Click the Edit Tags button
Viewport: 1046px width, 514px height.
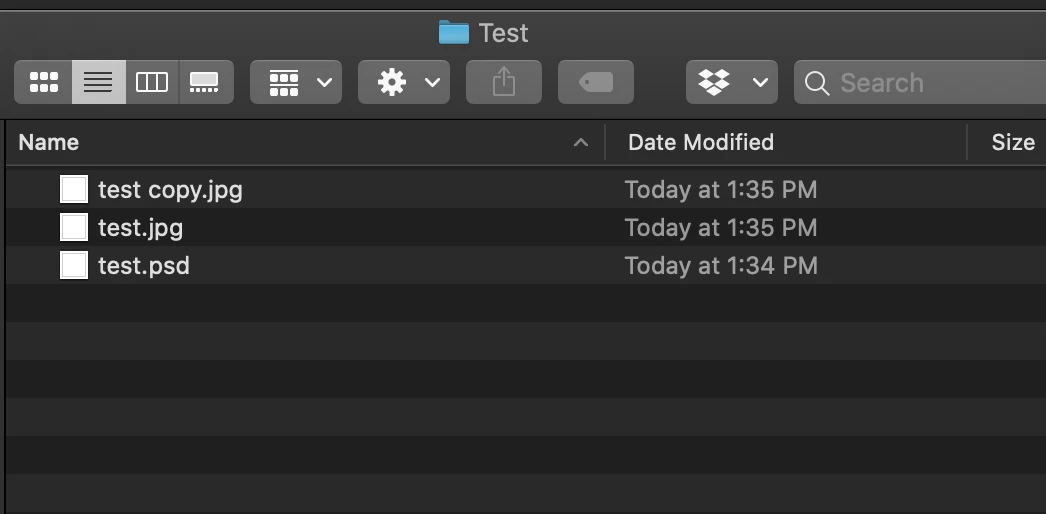tap(596, 82)
